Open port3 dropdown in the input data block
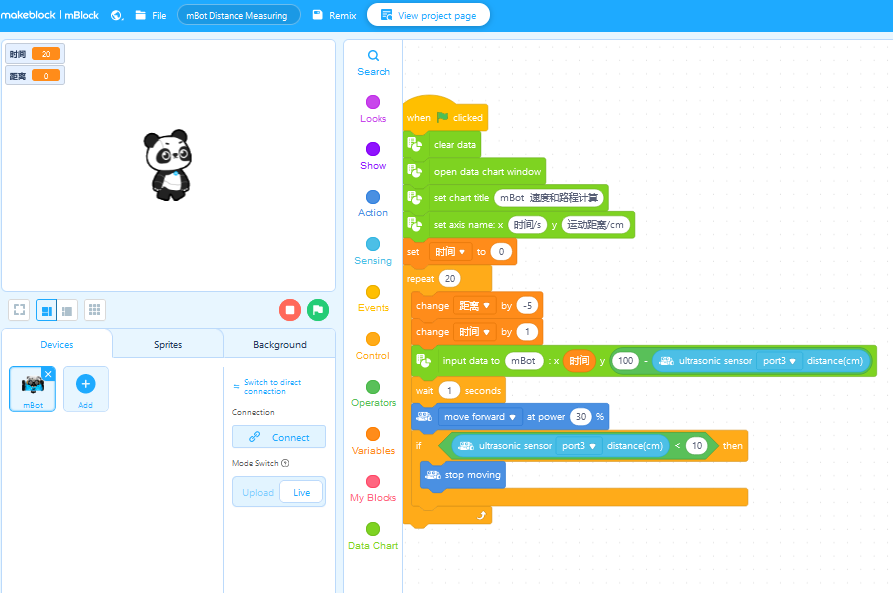893x593 pixels. click(779, 361)
